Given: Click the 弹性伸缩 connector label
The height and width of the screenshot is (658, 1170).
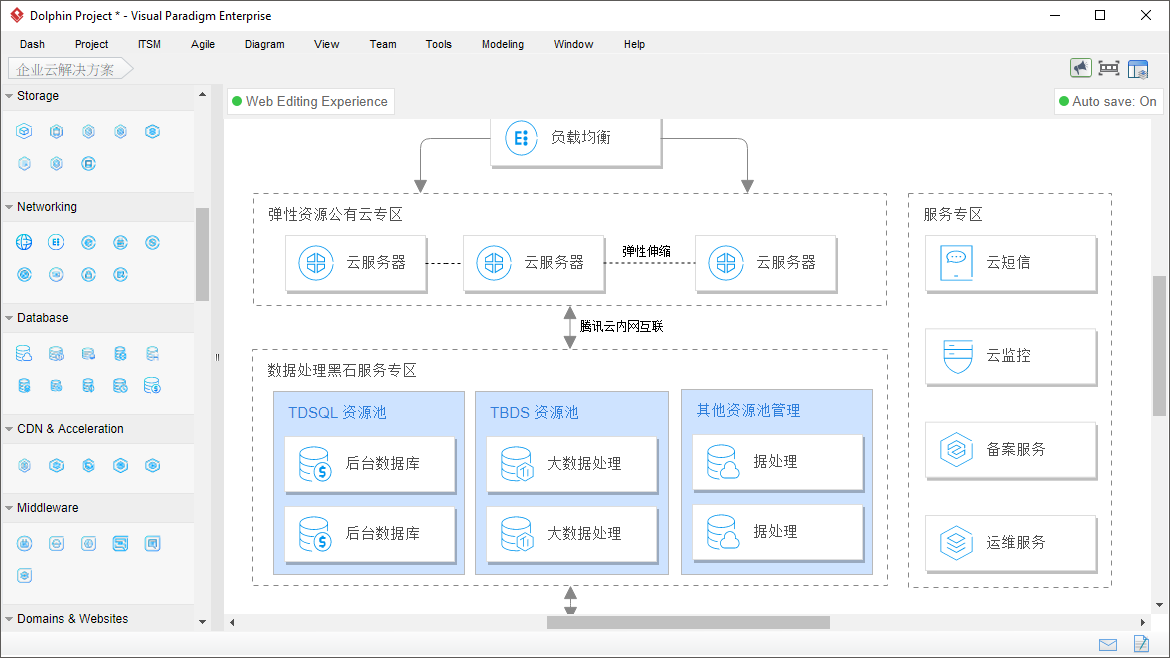Looking at the screenshot, I should click(x=646, y=251).
